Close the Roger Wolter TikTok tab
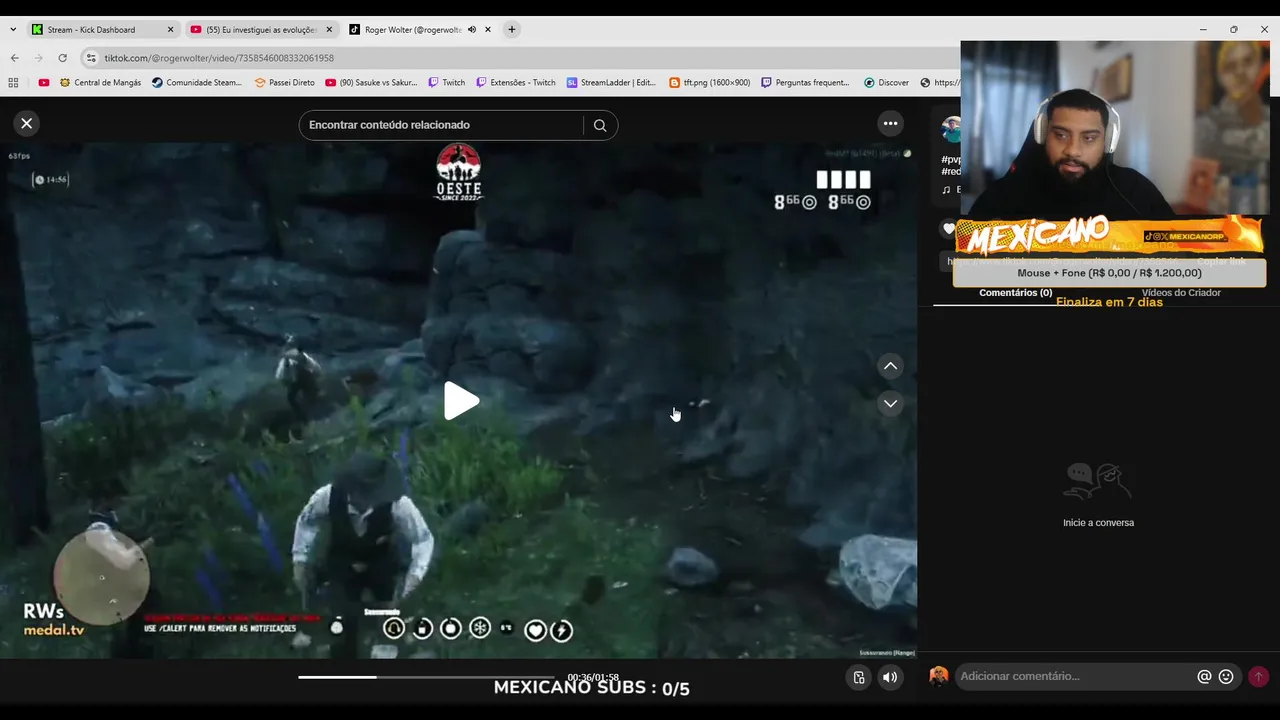The width and height of the screenshot is (1280, 720). pyautogui.click(x=488, y=30)
